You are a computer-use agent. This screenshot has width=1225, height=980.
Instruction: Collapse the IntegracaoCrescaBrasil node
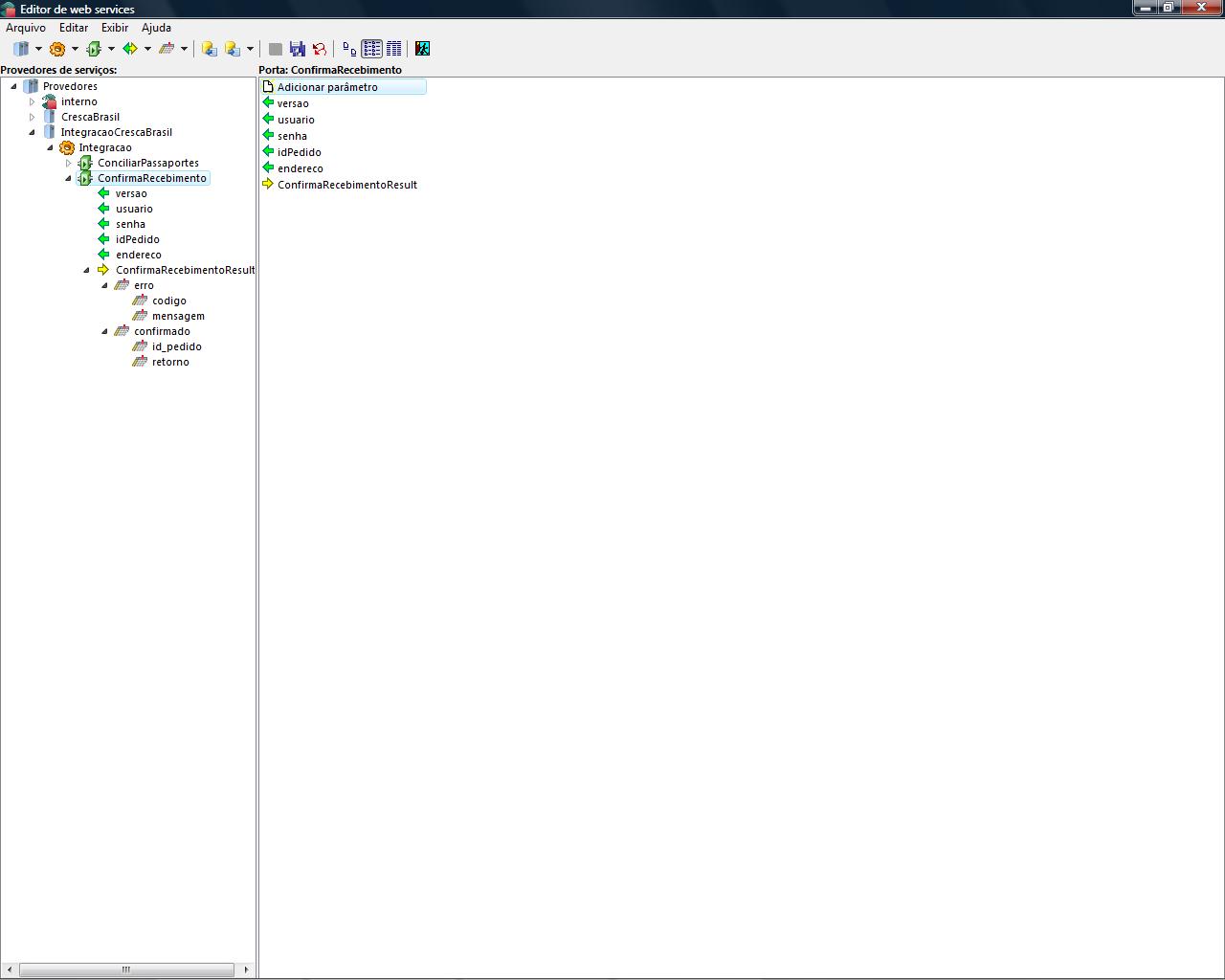(32, 132)
